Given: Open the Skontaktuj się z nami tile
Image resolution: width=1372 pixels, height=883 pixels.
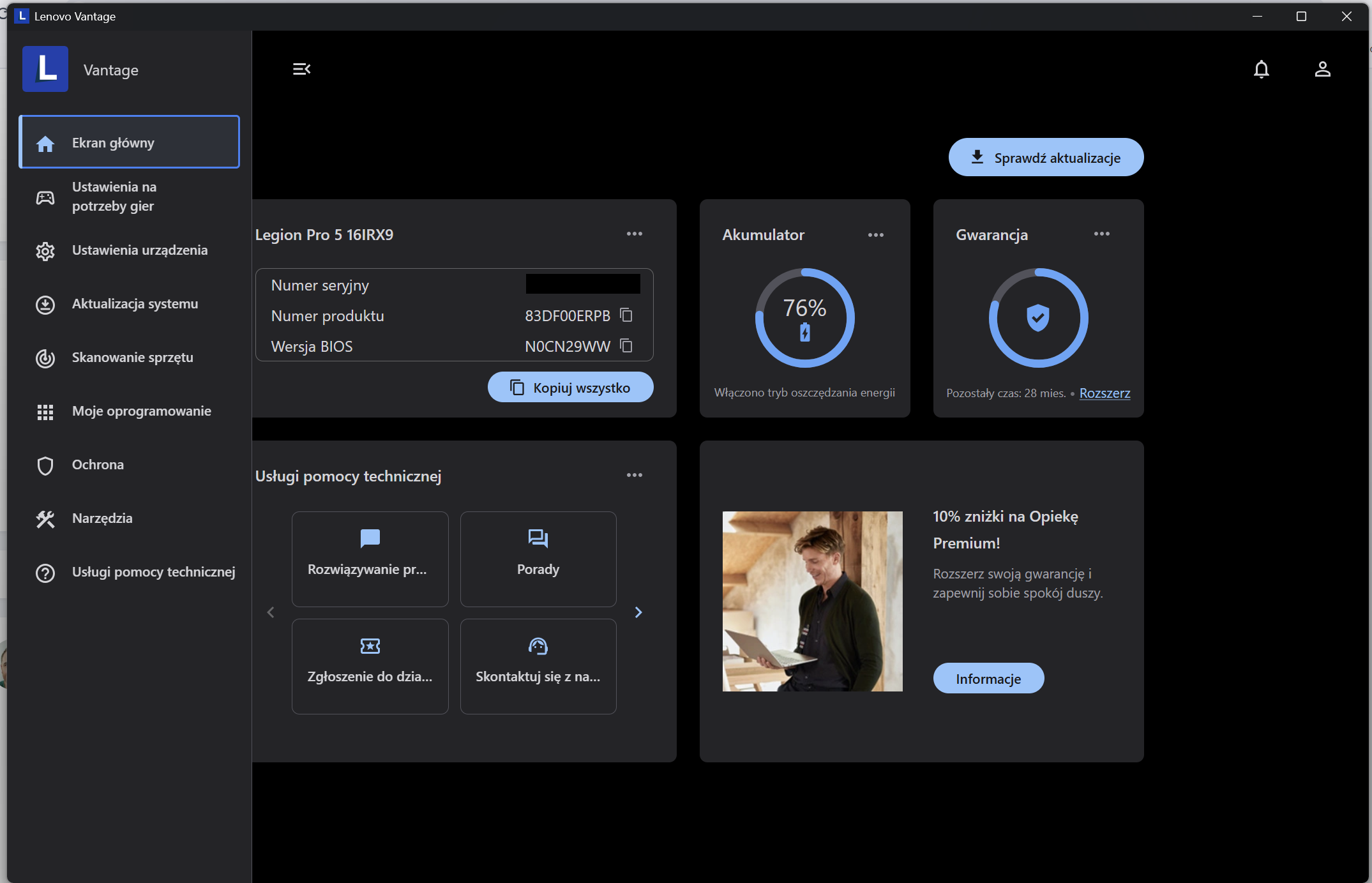Looking at the screenshot, I should click(x=538, y=666).
